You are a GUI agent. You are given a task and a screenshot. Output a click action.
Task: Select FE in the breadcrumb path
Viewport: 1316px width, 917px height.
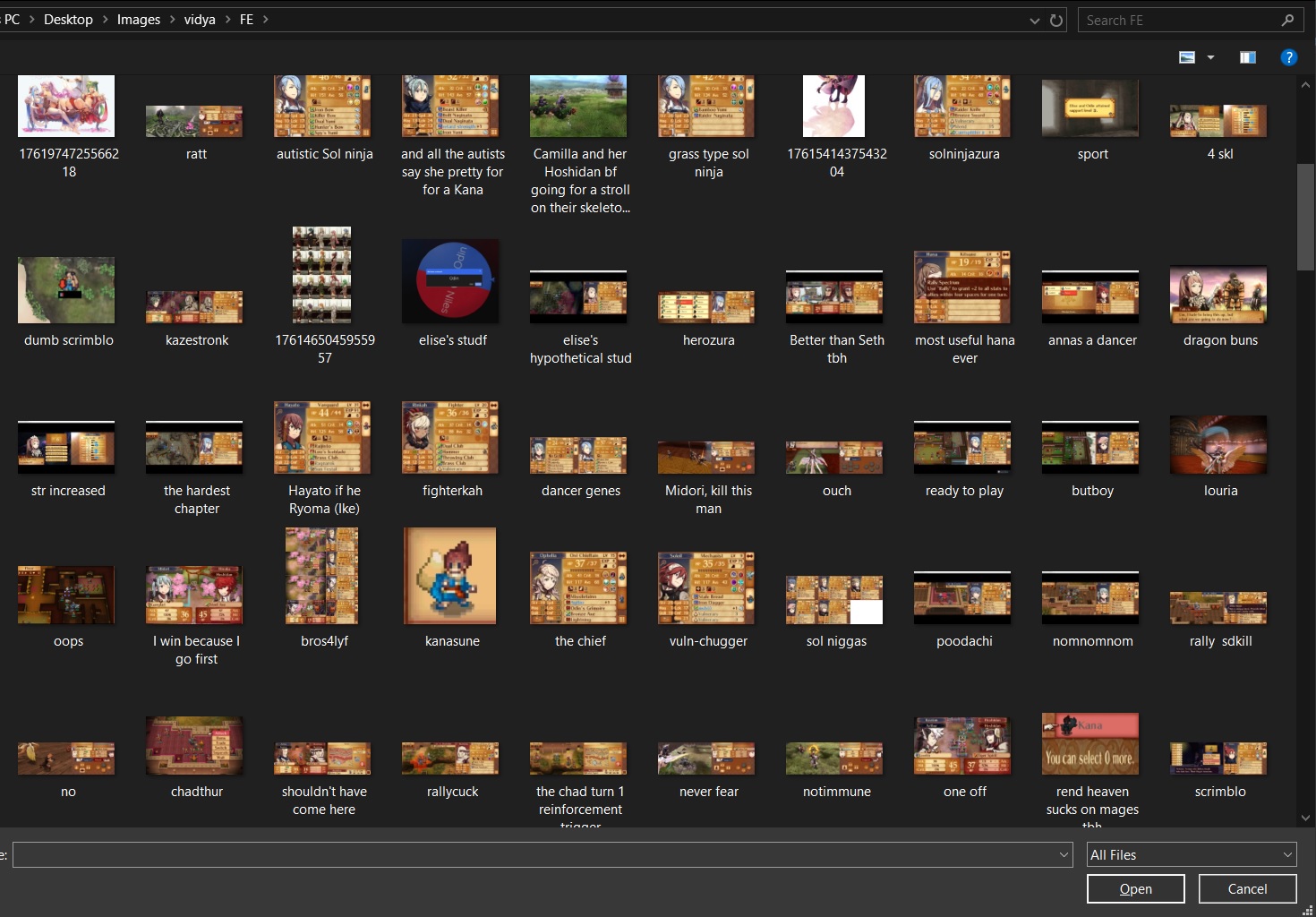click(x=246, y=20)
